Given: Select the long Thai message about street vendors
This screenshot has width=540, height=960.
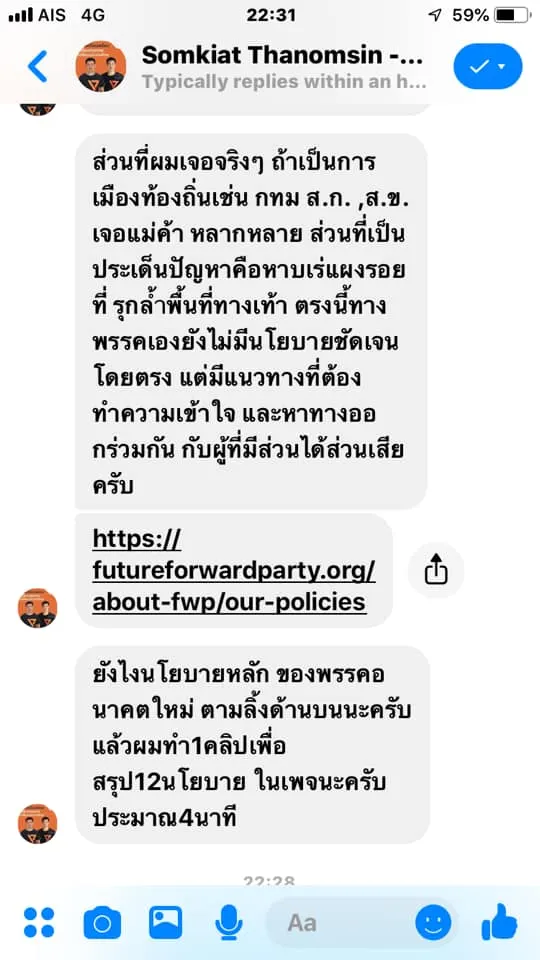Looking at the screenshot, I should (250, 321).
